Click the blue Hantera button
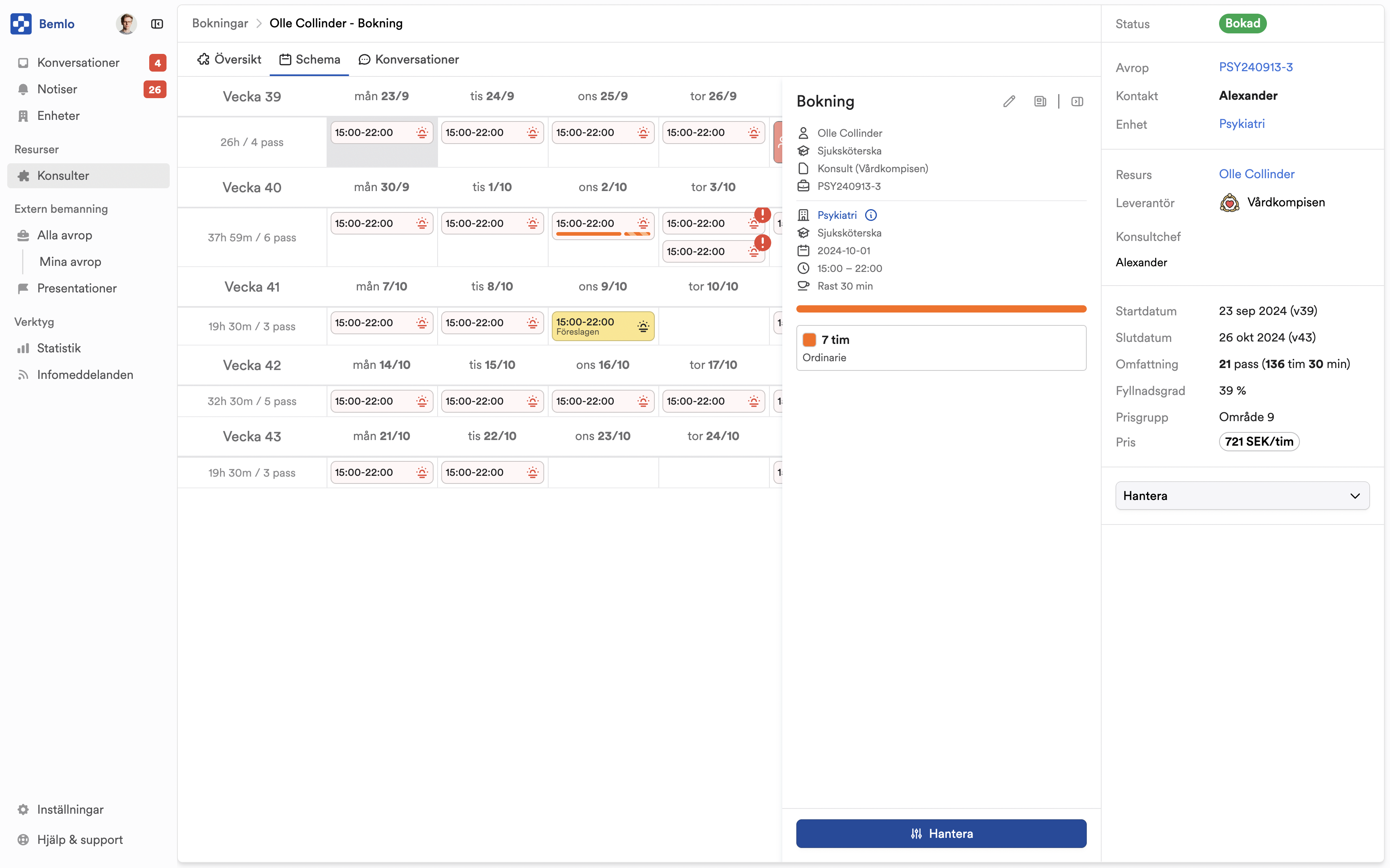 click(941, 833)
